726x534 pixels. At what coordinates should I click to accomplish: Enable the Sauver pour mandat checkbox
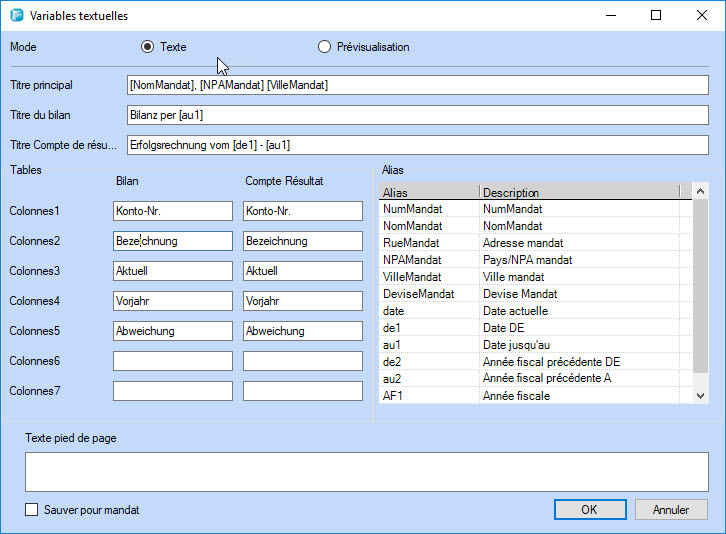32,510
